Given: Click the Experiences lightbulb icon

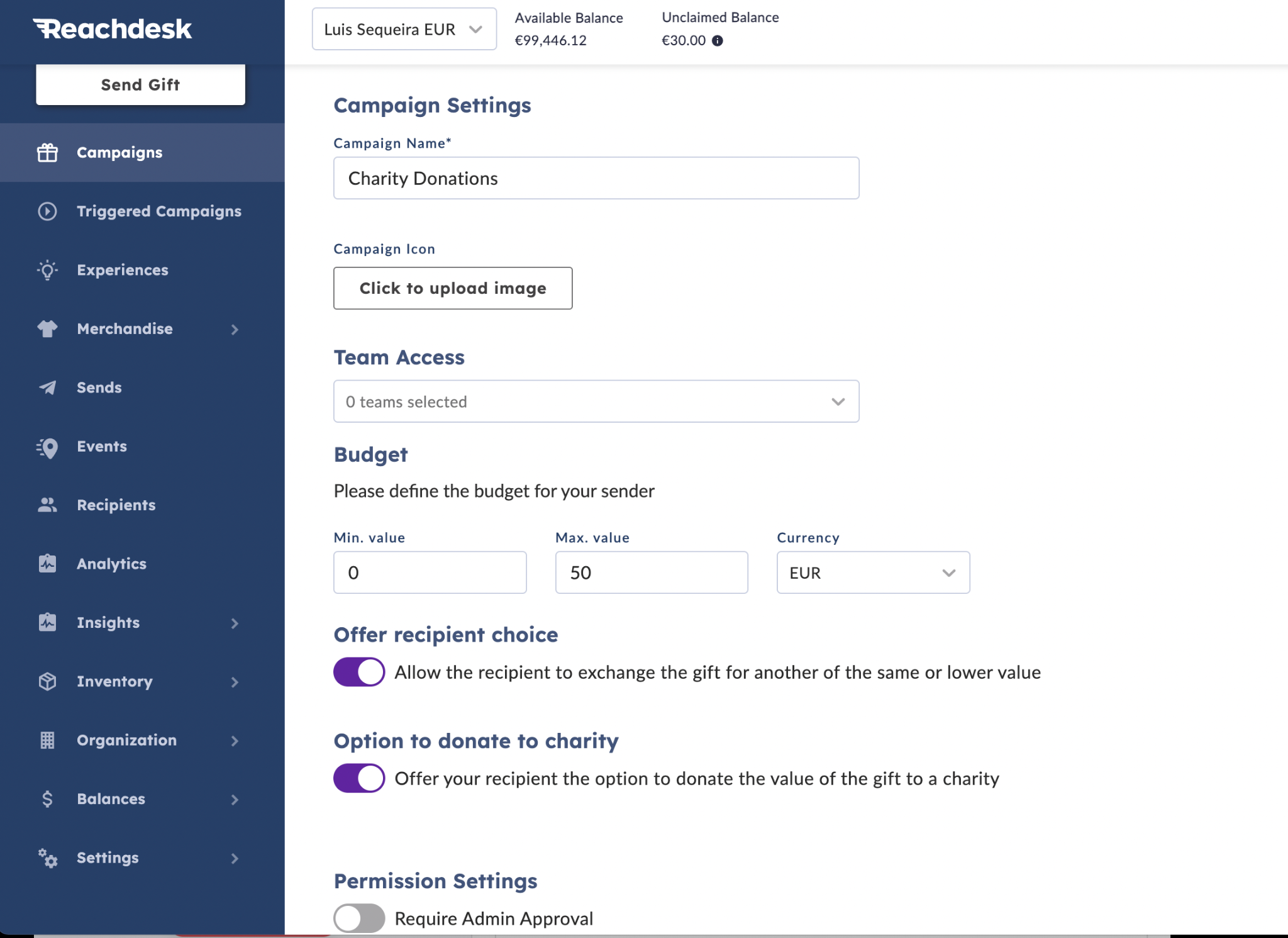Looking at the screenshot, I should (x=47, y=270).
